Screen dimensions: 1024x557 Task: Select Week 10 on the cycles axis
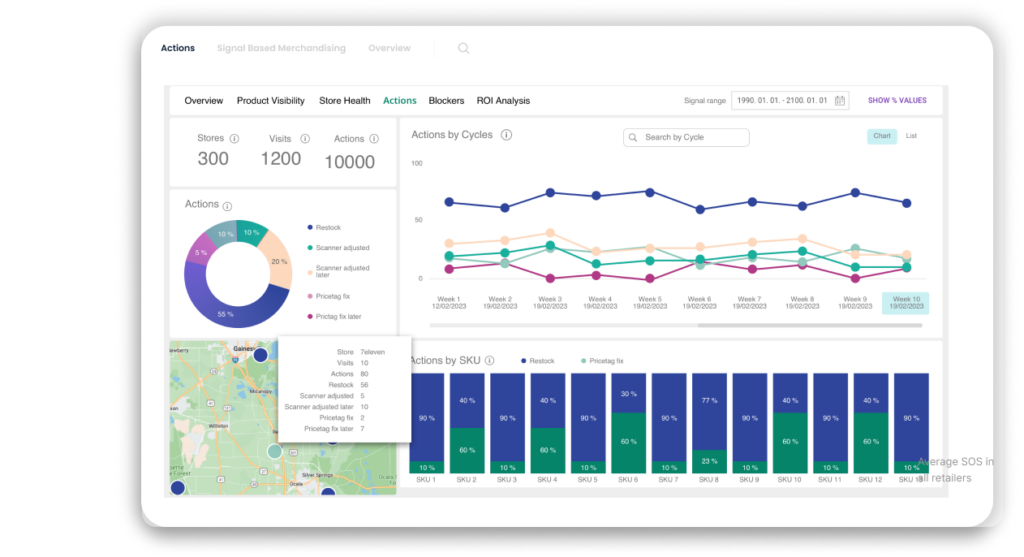tap(905, 303)
